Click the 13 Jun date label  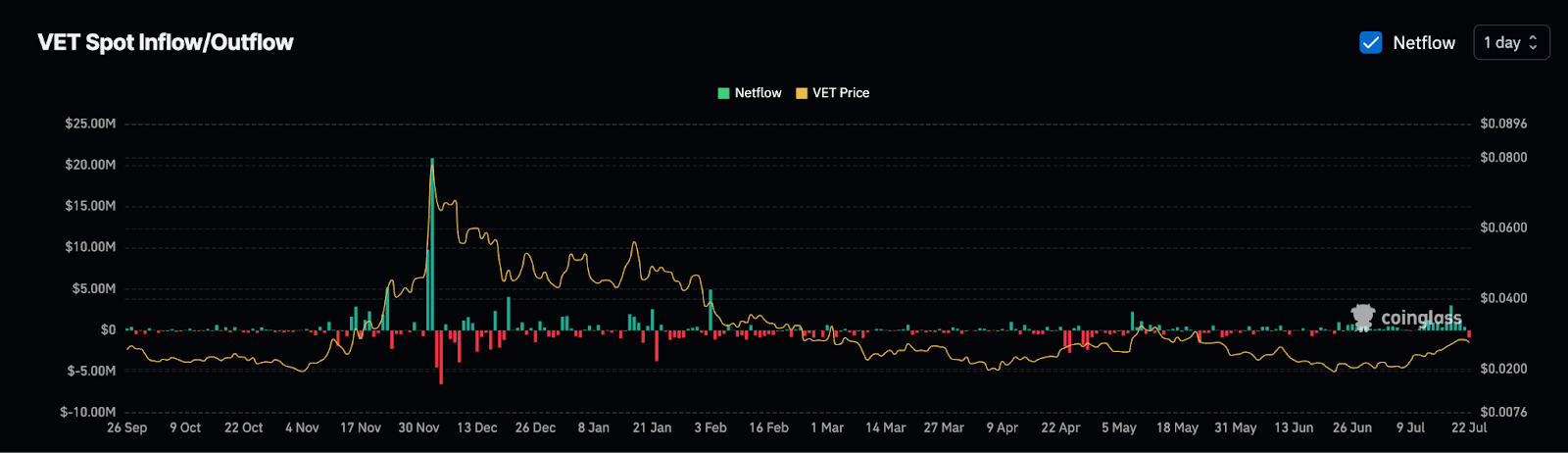tap(1294, 428)
